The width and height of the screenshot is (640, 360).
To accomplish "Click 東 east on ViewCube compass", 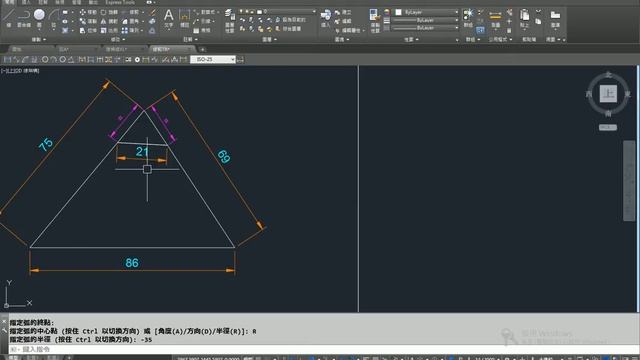I will click(x=627, y=94).
